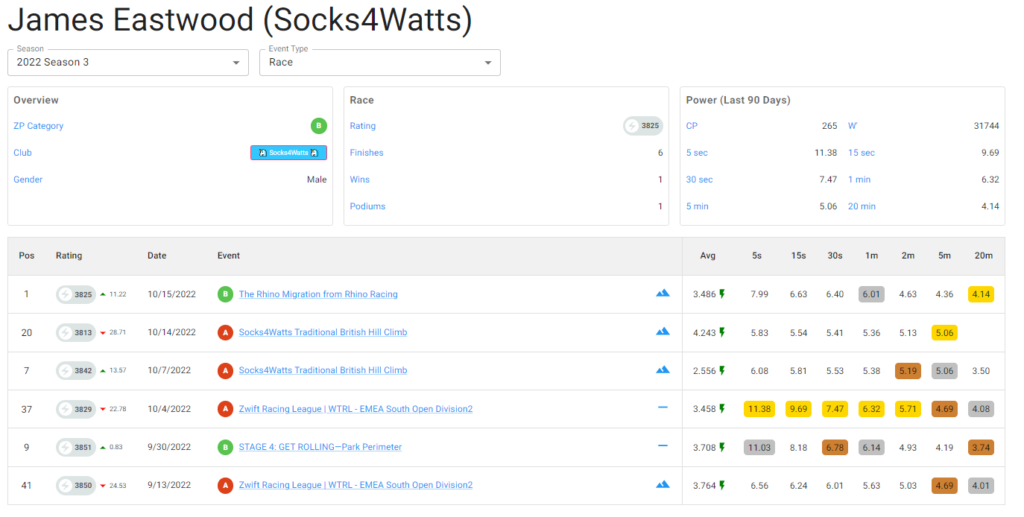The image size is (1024, 517).
Task: Click the lightning bolt icon next to 3.486 average
Action: pos(722,294)
